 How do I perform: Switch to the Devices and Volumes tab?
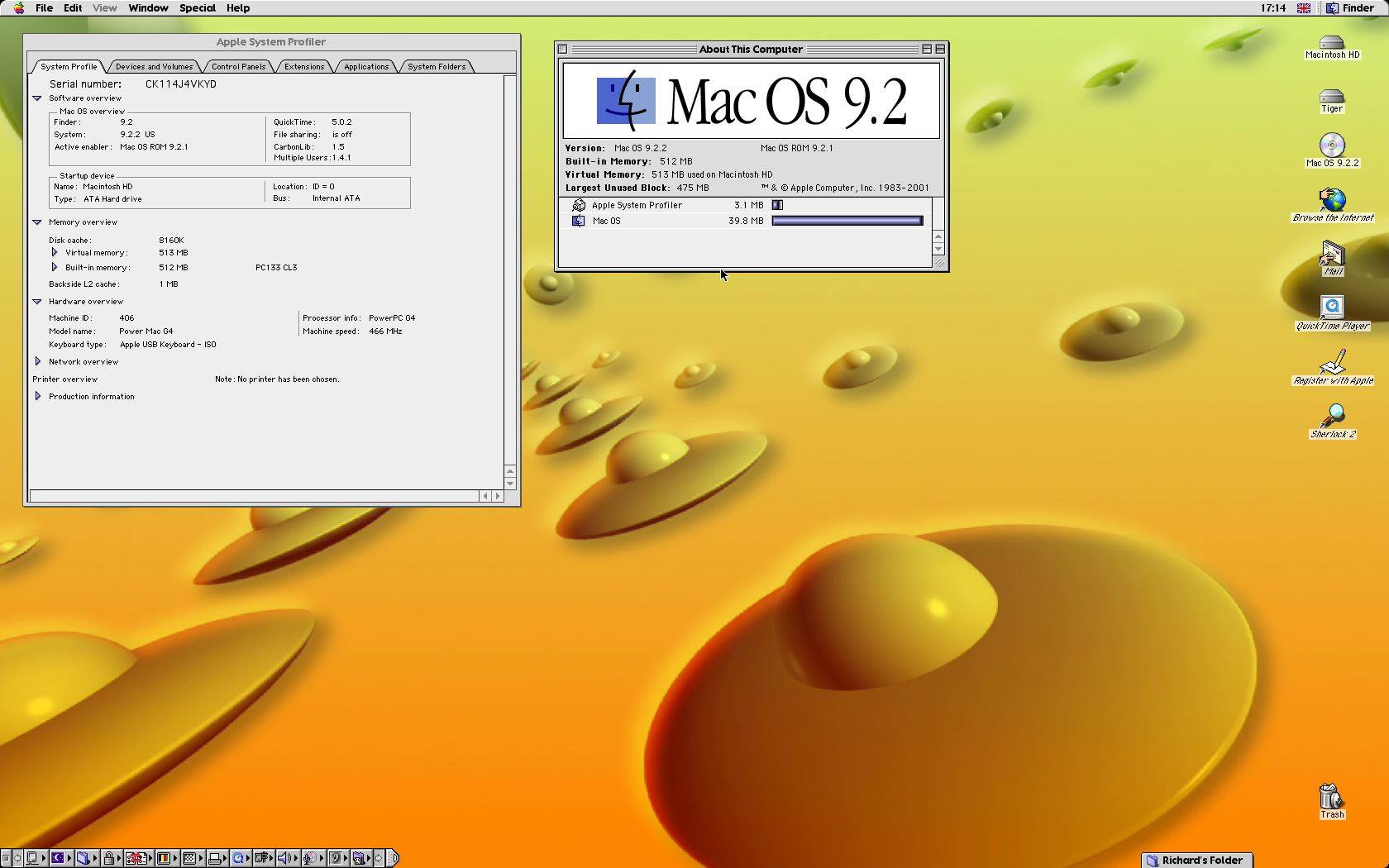click(x=154, y=66)
